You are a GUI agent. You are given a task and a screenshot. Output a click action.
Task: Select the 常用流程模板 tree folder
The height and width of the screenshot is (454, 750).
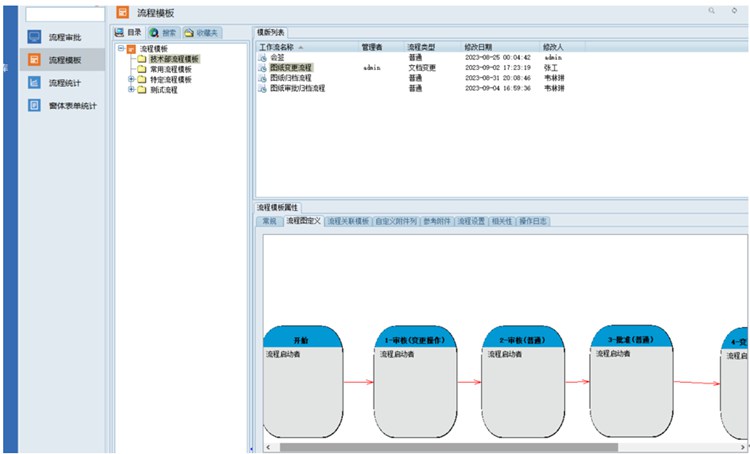click(x=172, y=69)
